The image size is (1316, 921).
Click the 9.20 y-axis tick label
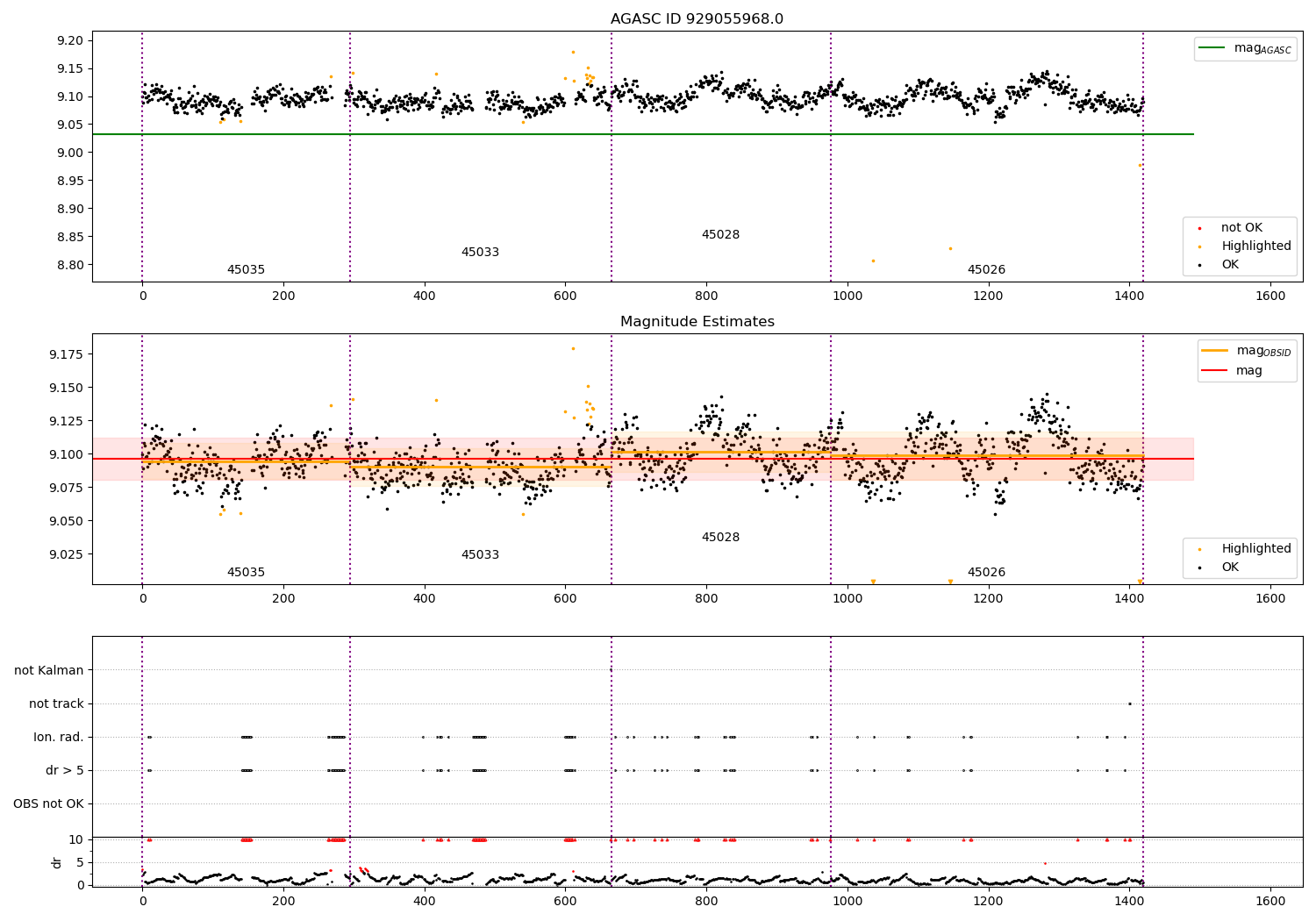coord(69,41)
